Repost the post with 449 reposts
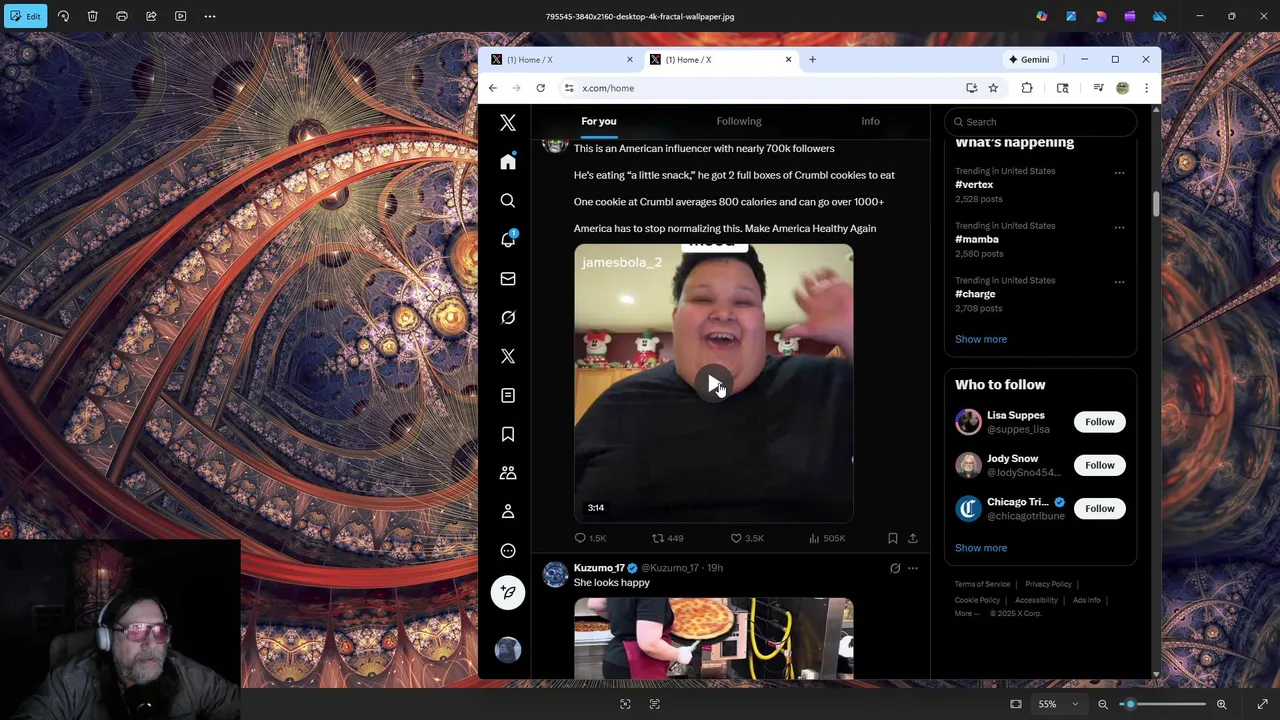Image resolution: width=1280 pixels, height=720 pixels. (668, 538)
